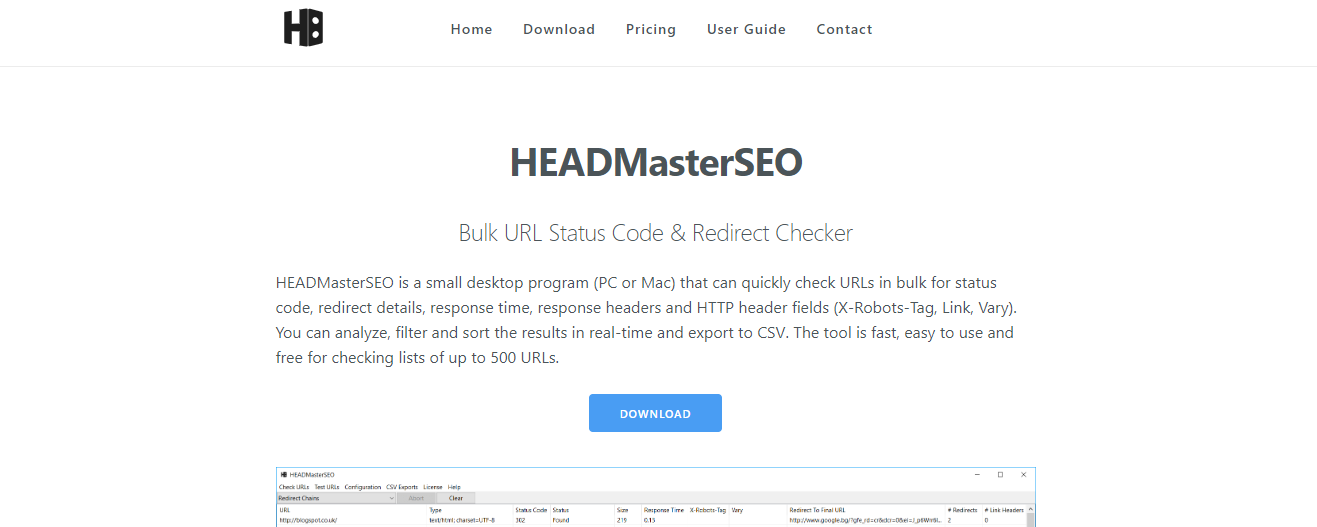
Task: Minimize the HEADMasterSEO app window
Action: (x=976, y=474)
